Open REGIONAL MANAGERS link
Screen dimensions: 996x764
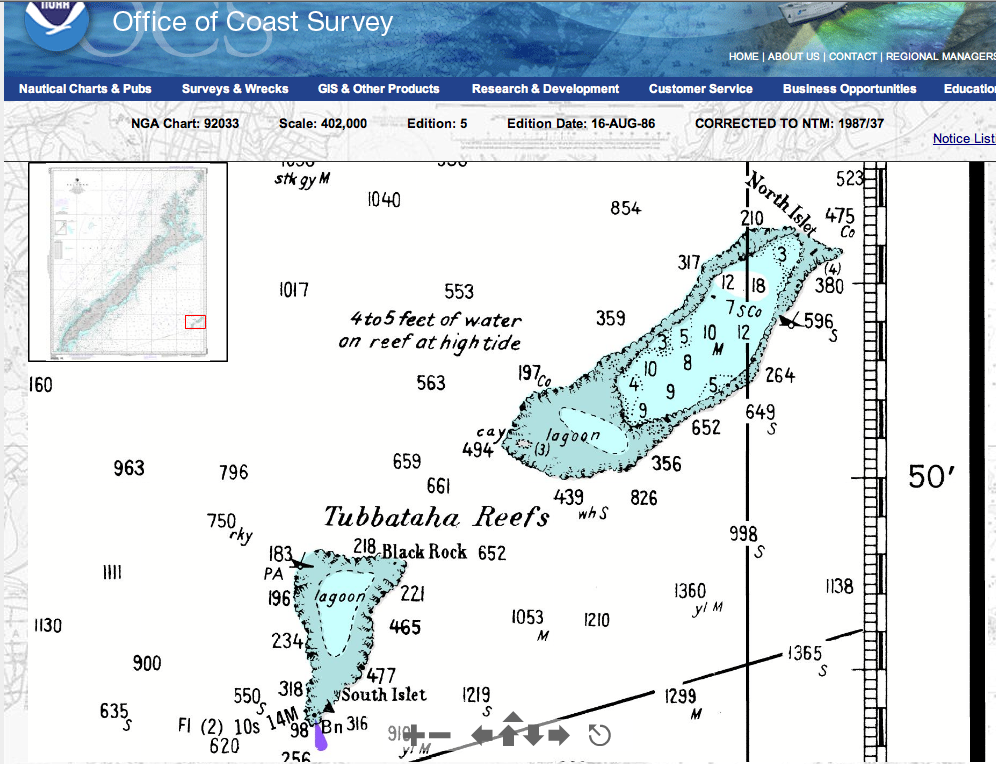coord(940,57)
